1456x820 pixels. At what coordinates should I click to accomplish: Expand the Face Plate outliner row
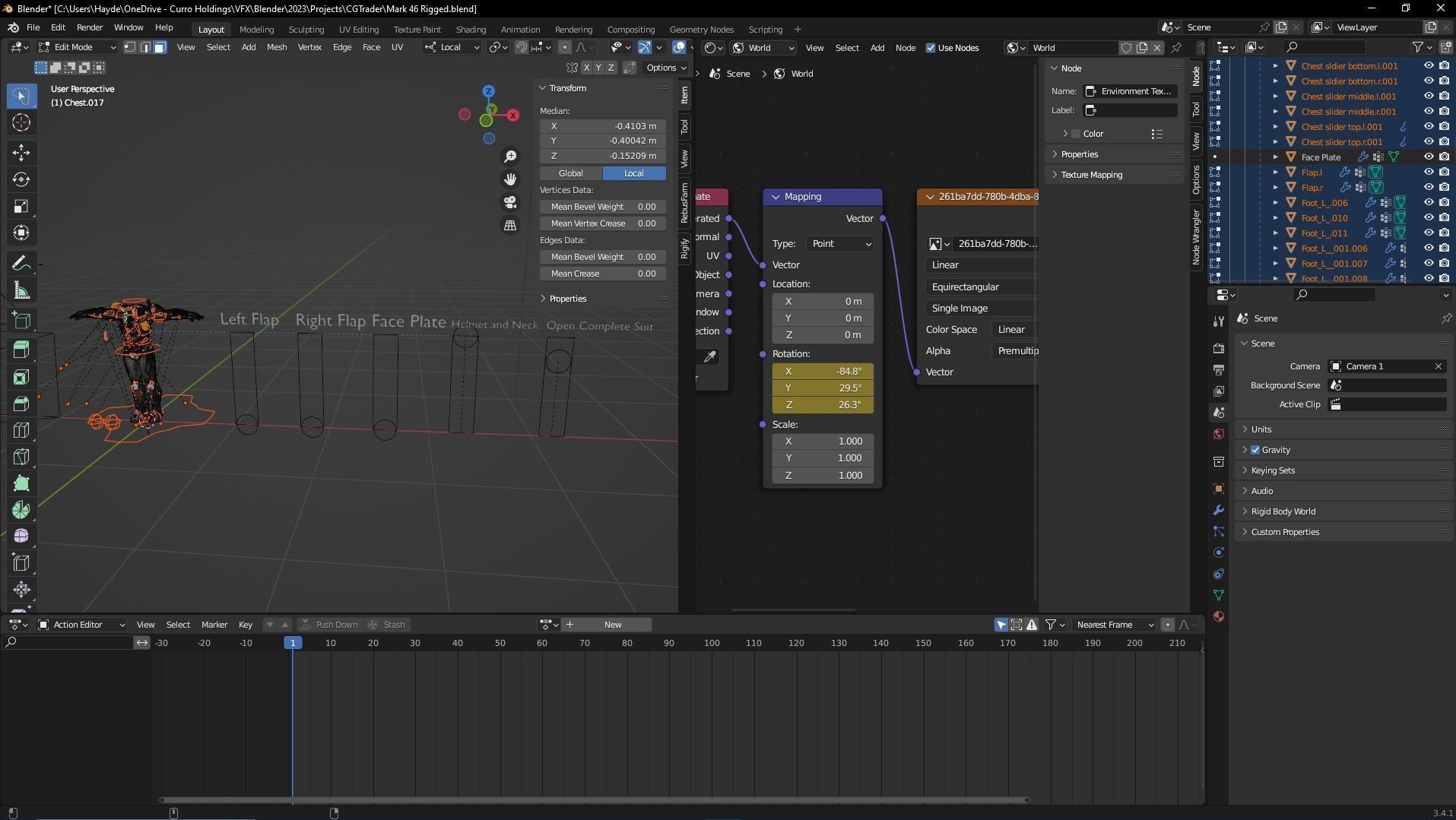point(1276,157)
